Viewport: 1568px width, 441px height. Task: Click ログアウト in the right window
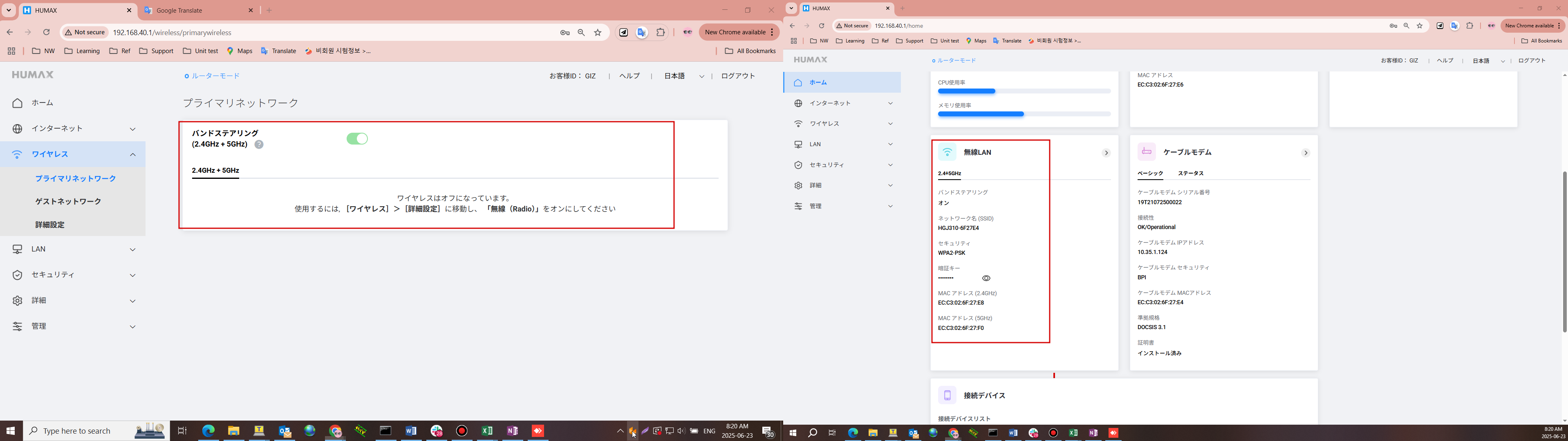click(x=1532, y=61)
